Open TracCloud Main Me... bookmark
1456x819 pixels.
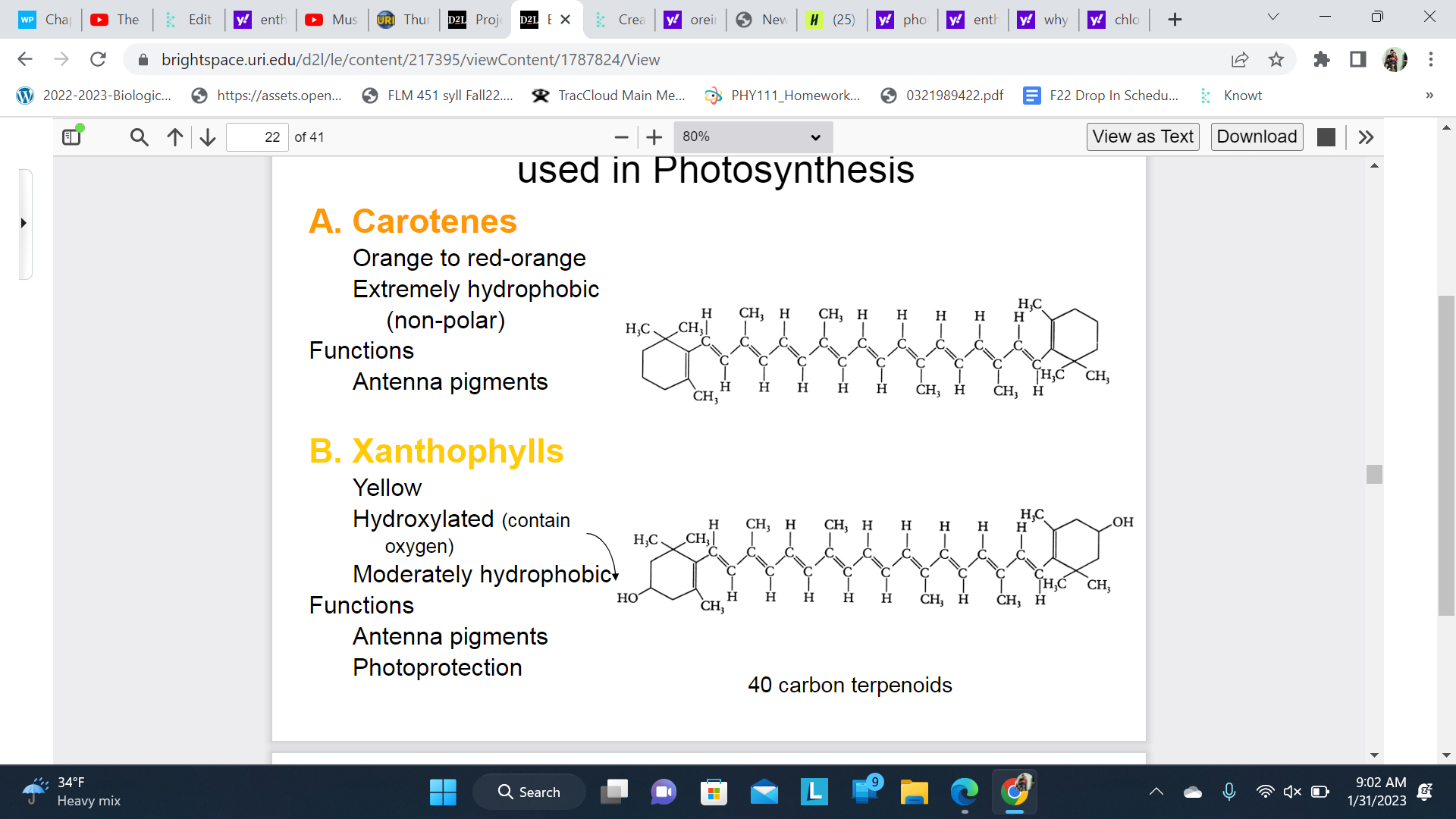[x=609, y=96]
